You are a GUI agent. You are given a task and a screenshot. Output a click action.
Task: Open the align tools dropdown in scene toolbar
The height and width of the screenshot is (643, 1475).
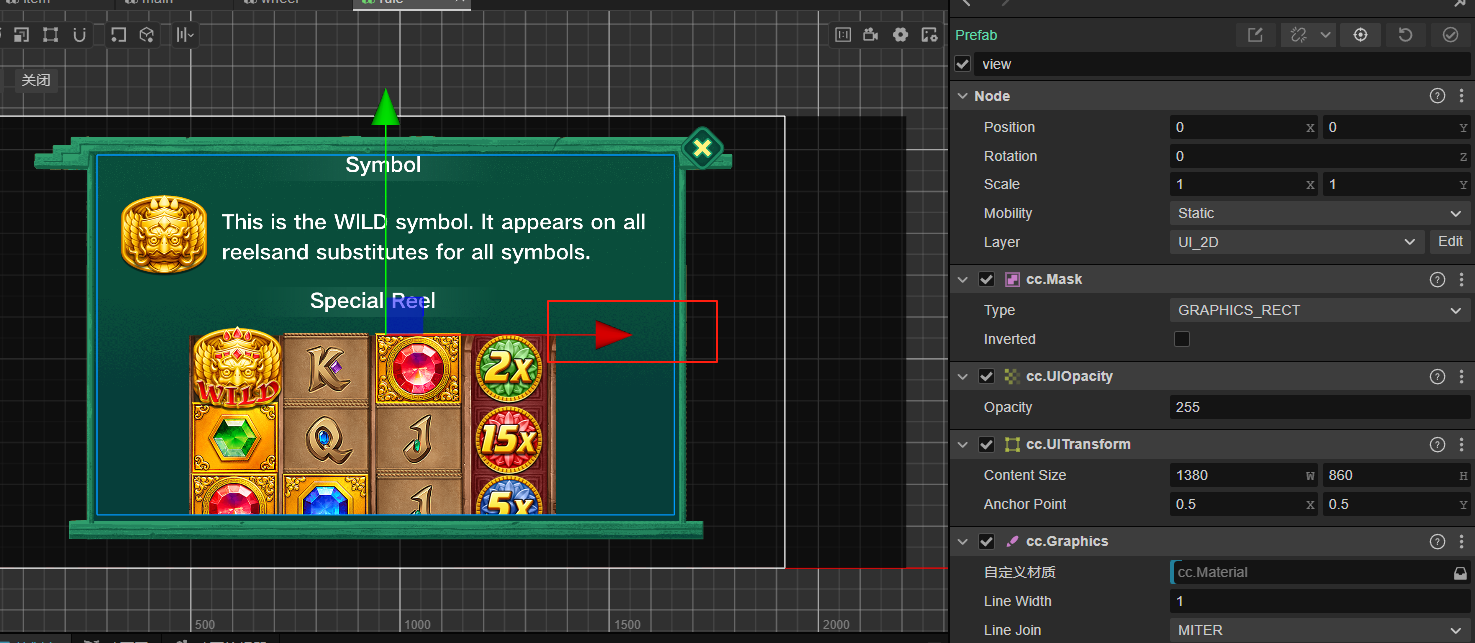(x=185, y=35)
